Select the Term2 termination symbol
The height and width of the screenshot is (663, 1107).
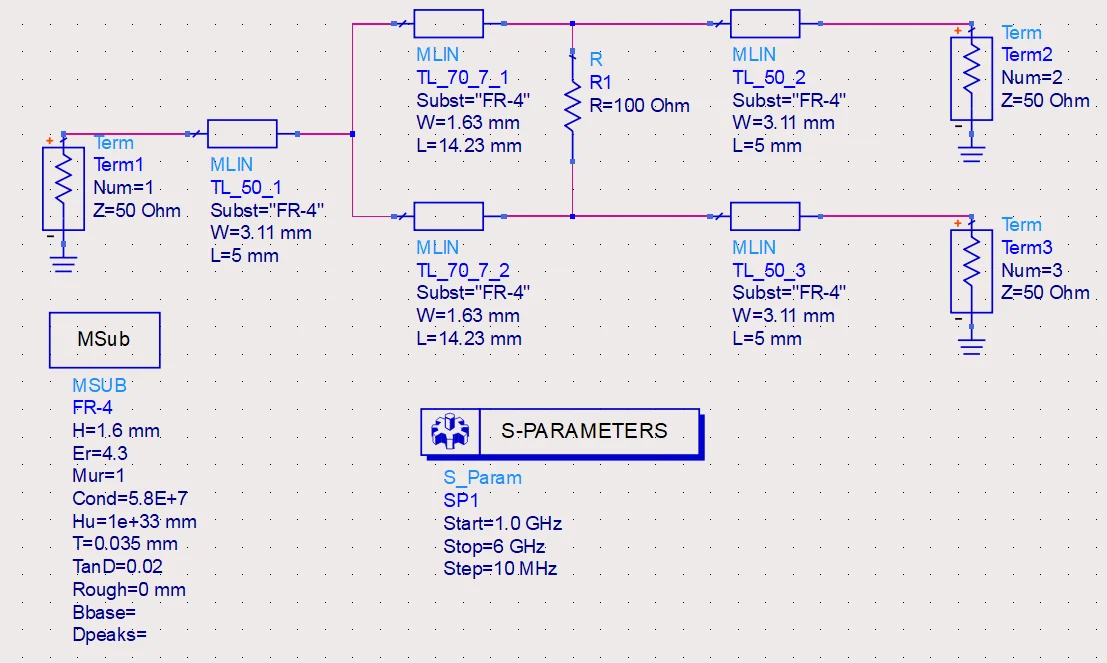[x=971, y=78]
